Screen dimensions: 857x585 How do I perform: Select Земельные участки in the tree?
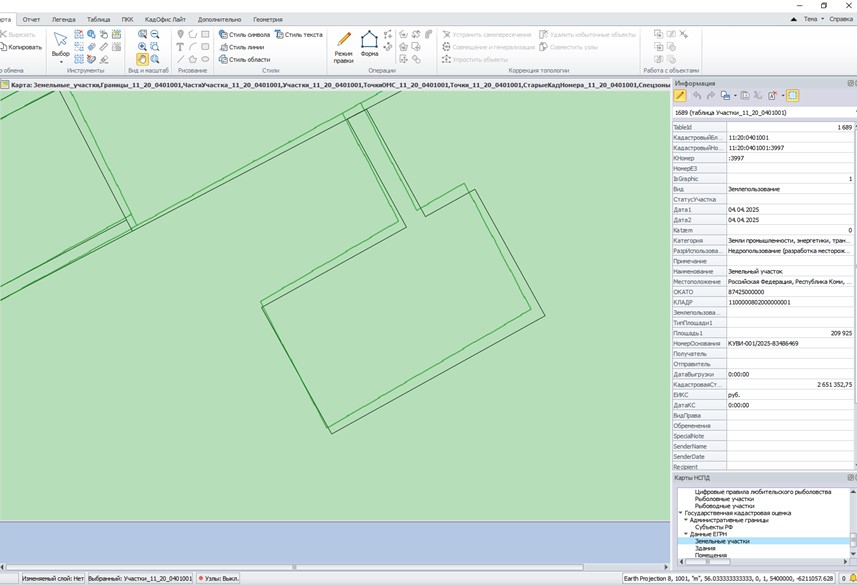coord(722,541)
